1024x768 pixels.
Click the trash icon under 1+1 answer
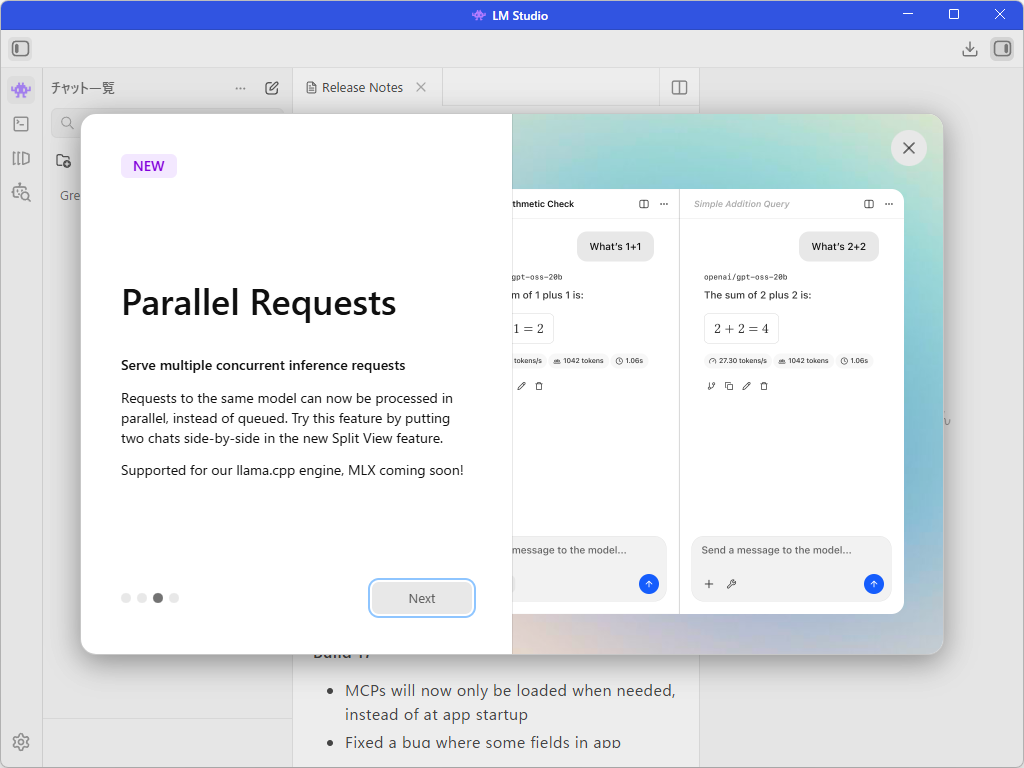(539, 386)
